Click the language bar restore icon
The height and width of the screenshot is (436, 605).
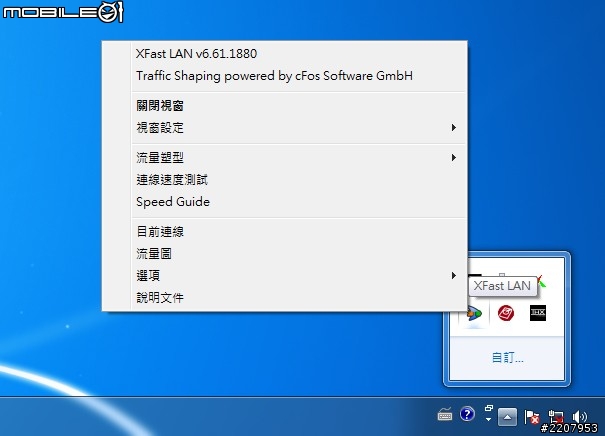pos(489,408)
